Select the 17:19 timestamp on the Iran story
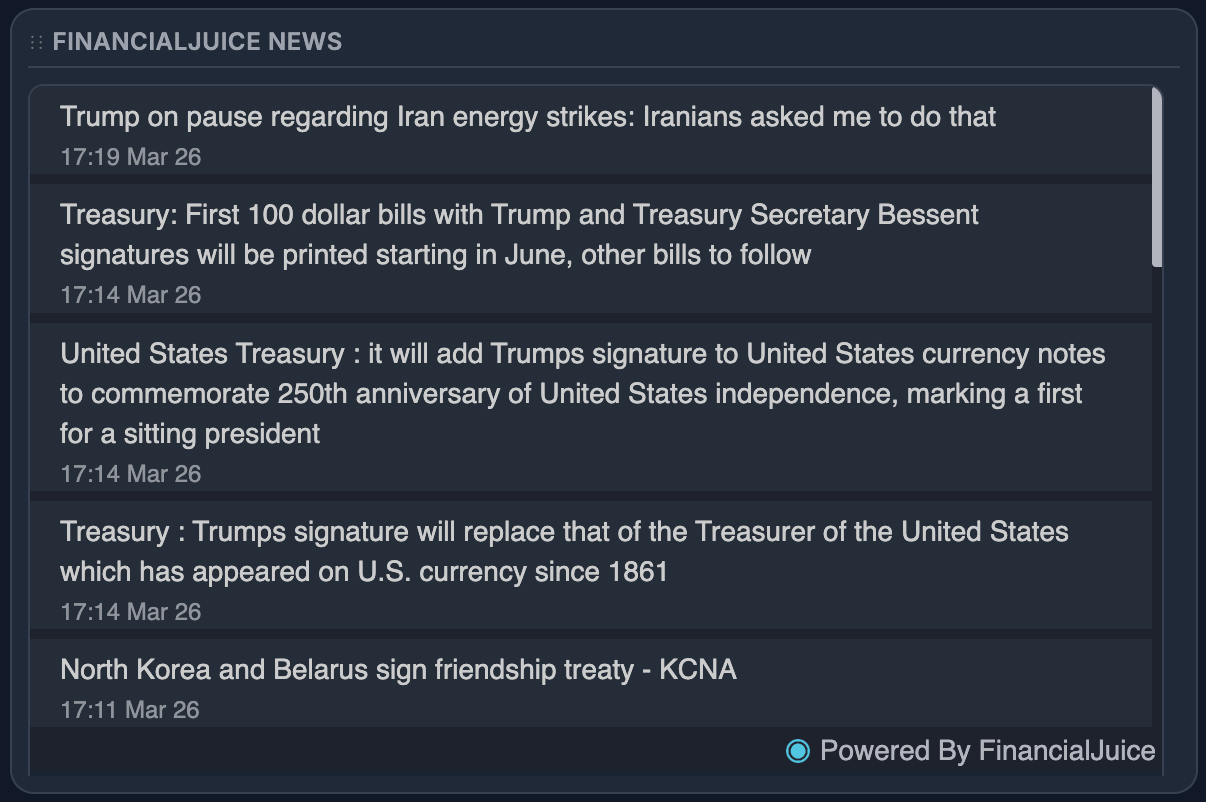This screenshot has height=802, width=1206. click(x=131, y=156)
